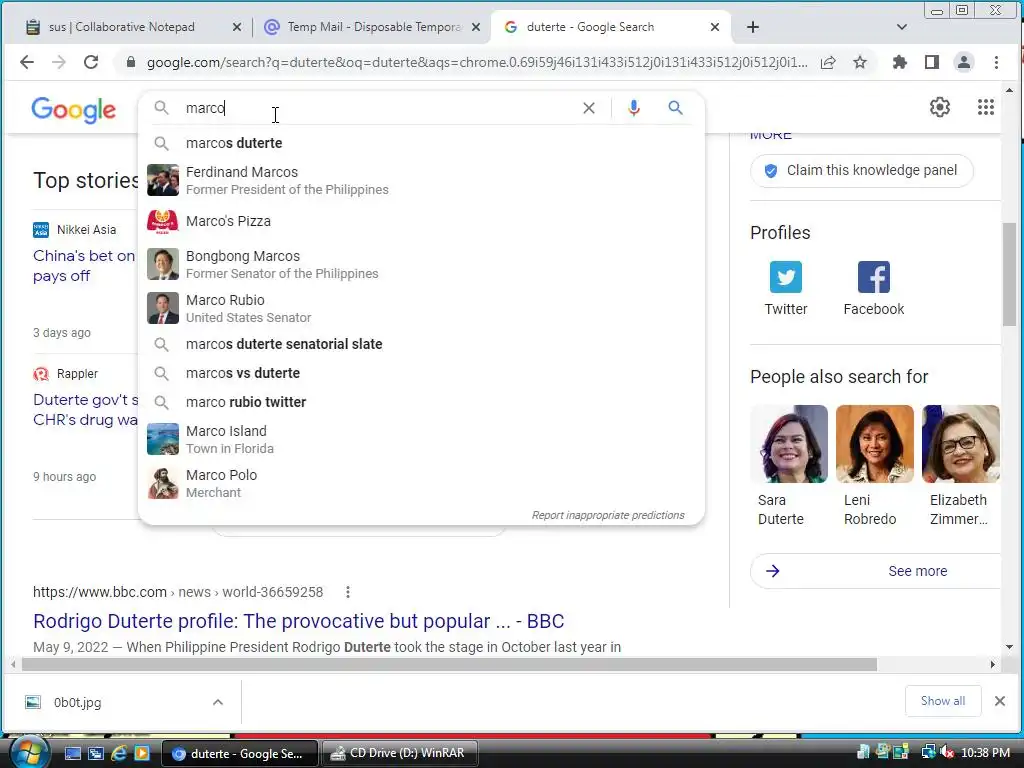Image resolution: width=1024 pixels, height=768 pixels.
Task: Close the Temp Mail tab
Action: 475,27
